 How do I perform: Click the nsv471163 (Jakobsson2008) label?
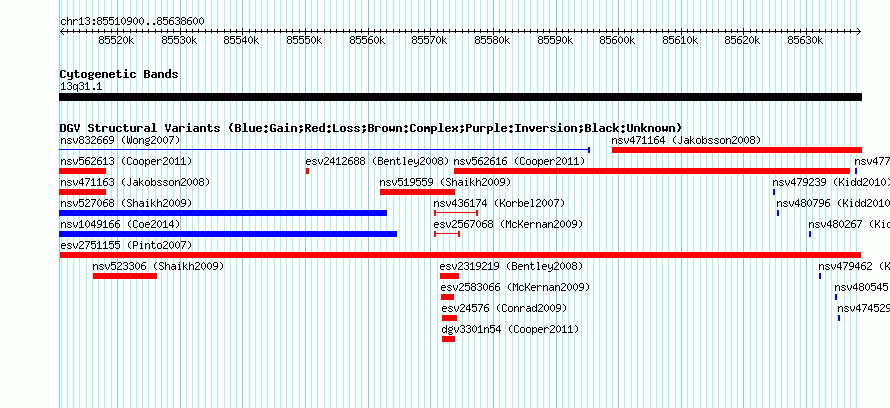click(135, 182)
